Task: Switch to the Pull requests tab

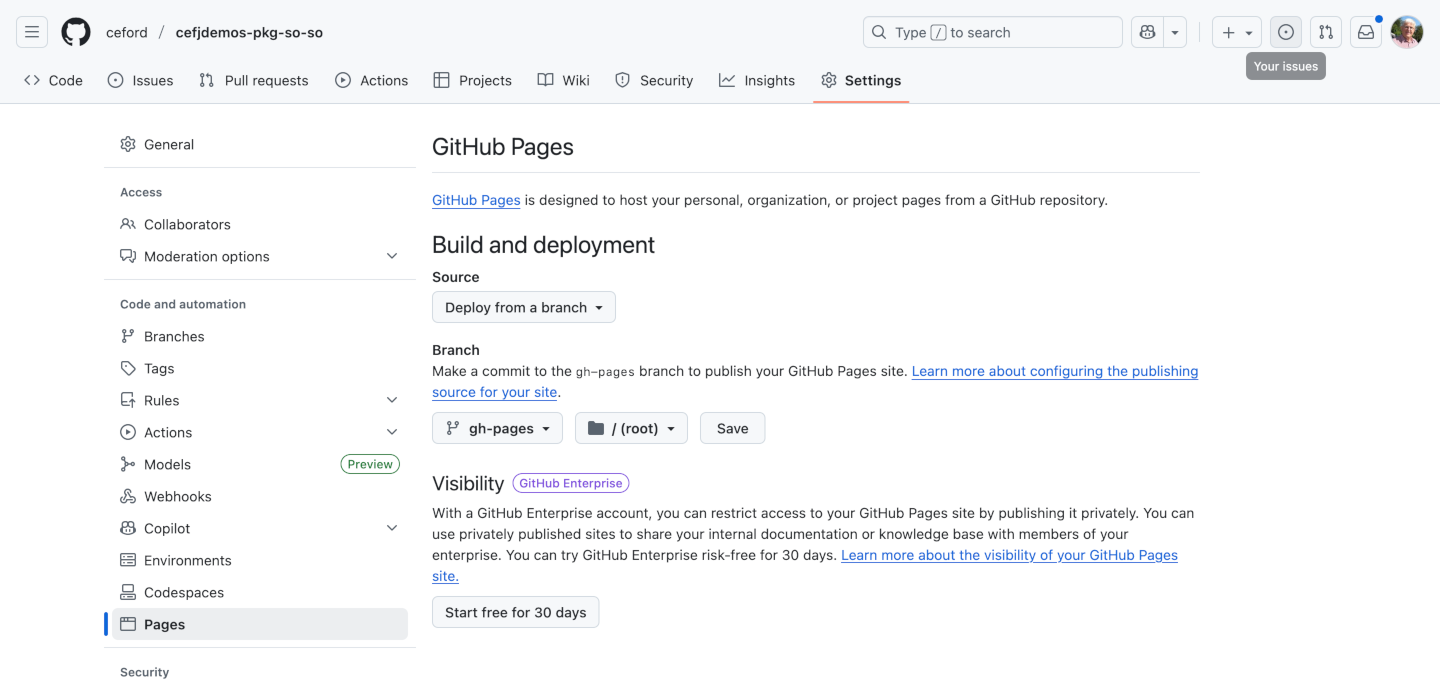Action: point(254,80)
